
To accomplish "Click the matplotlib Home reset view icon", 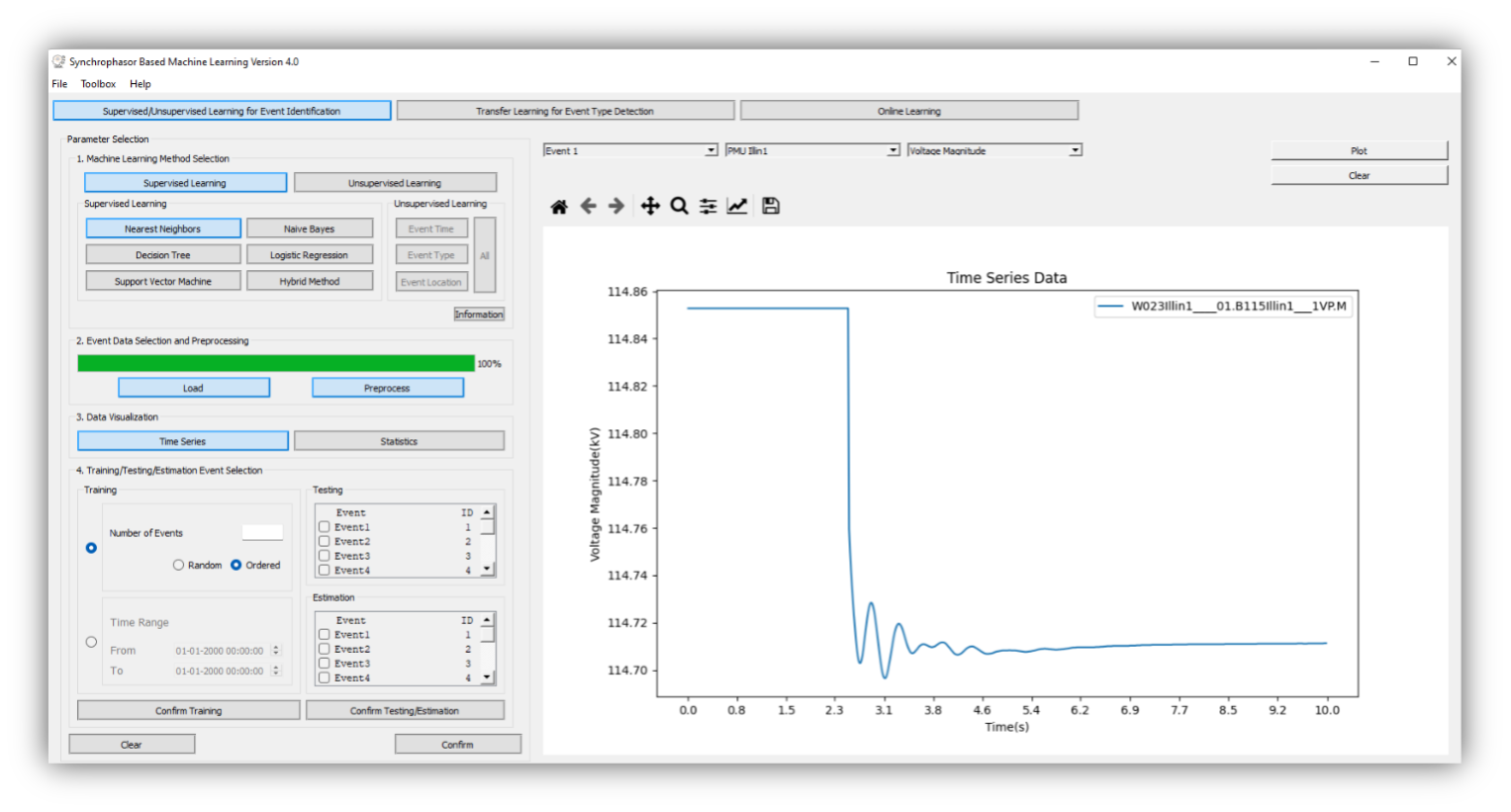I will click(x=559, y=206).
